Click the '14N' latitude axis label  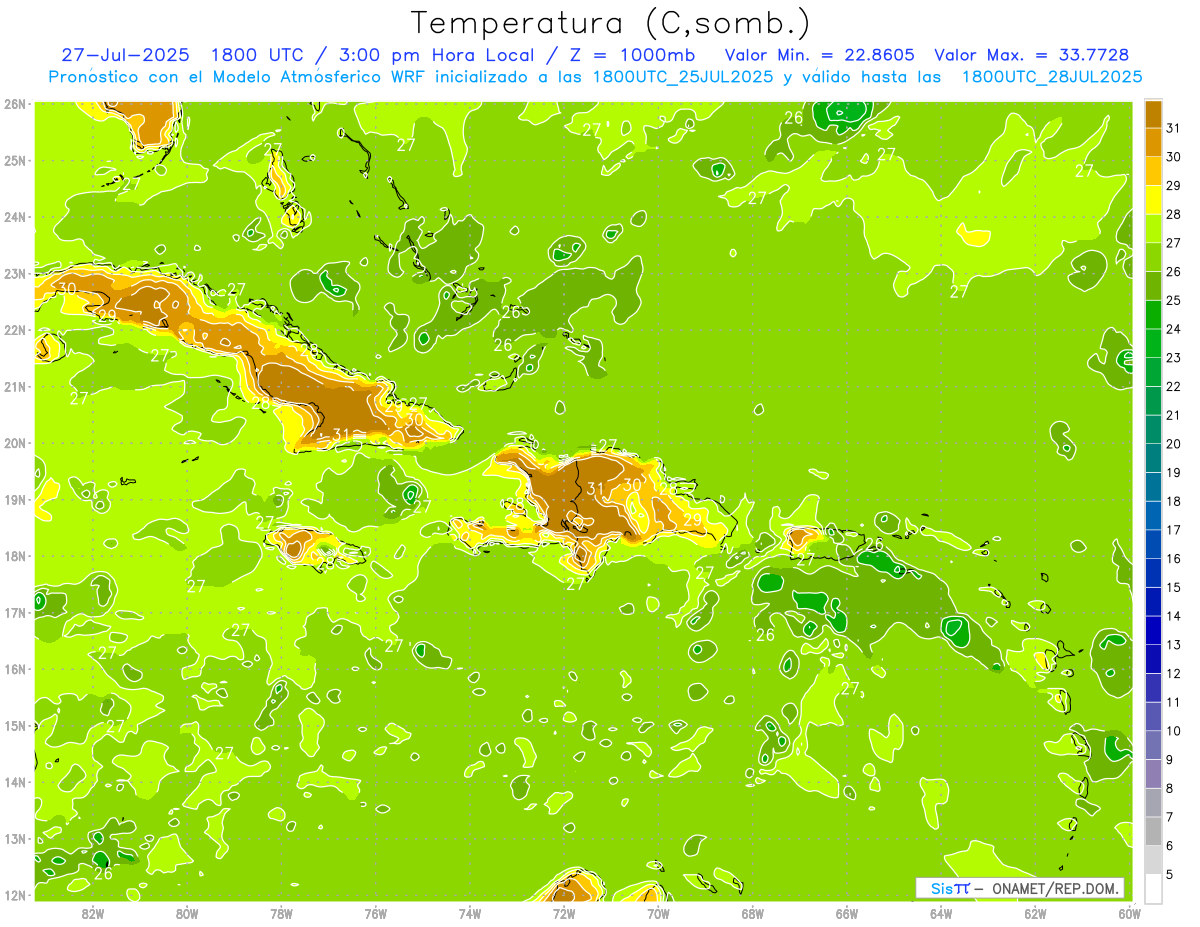point(15,782)
